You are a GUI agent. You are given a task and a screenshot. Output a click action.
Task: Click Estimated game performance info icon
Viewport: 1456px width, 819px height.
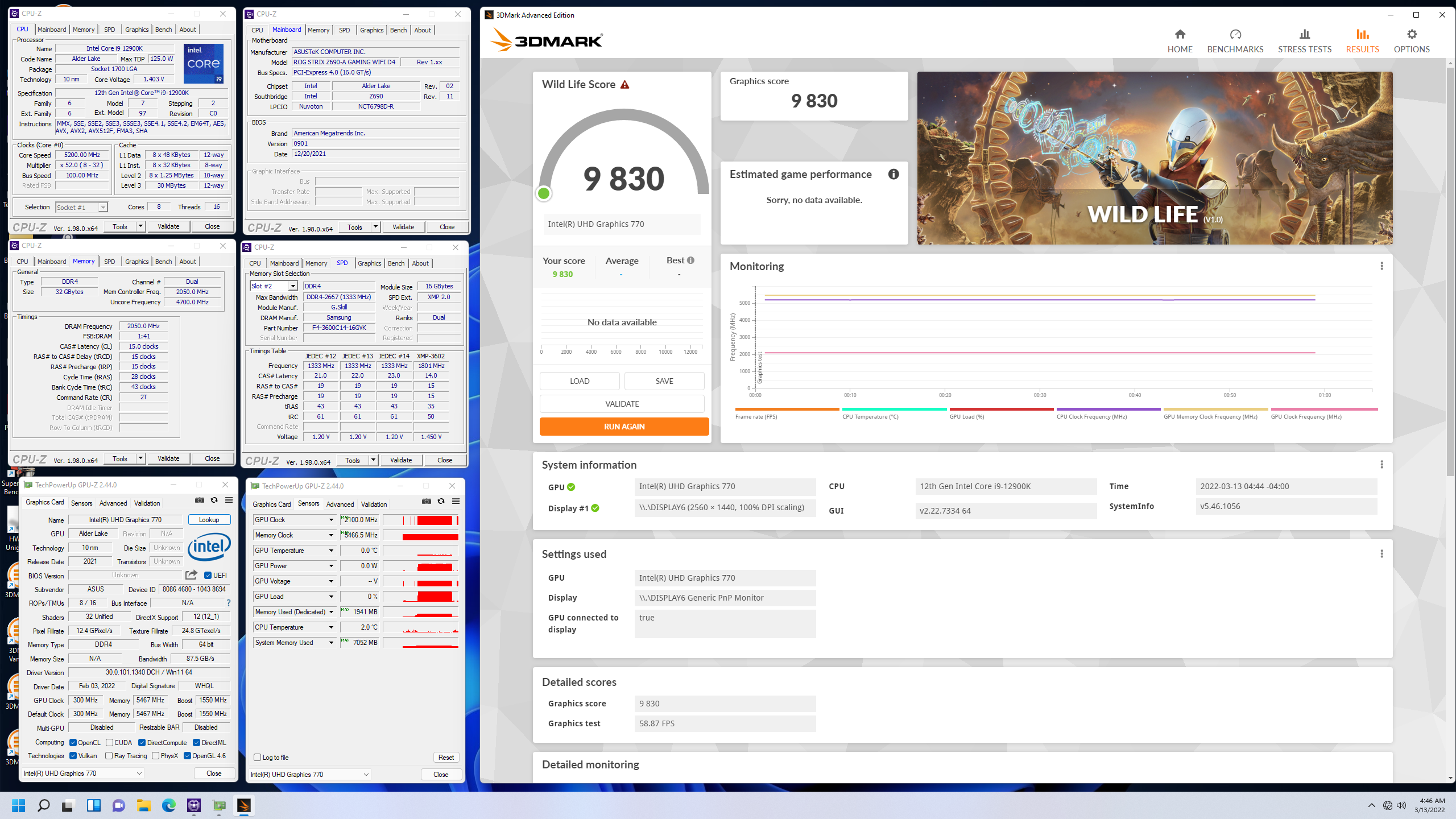pyautogui.click(x=894, y=174)
